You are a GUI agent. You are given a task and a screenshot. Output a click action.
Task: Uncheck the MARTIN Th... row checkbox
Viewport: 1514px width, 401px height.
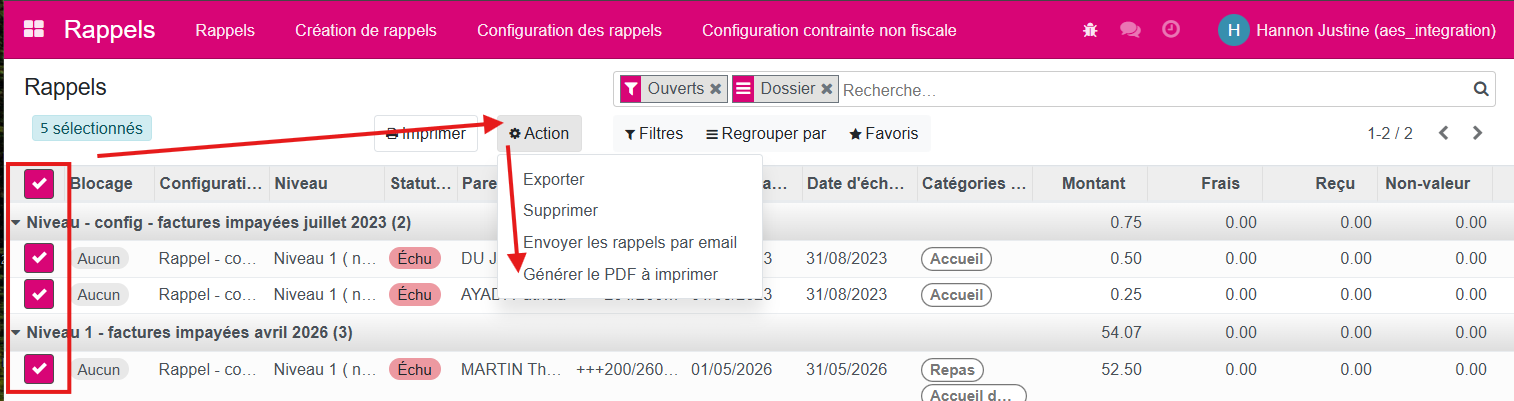click(x=39, y=369)
